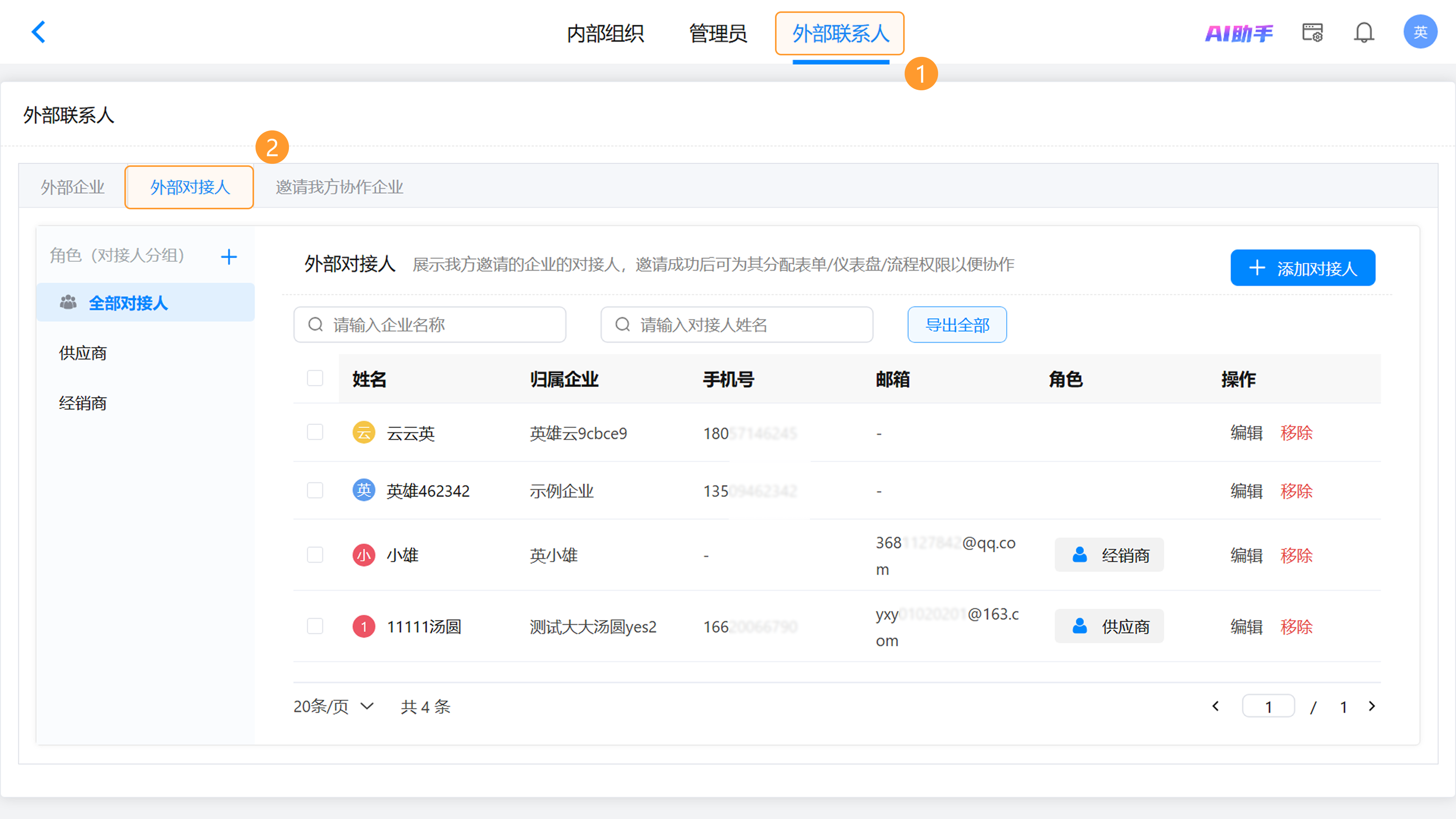
Task: Open the 20条/页 page size dropdown
Action: pos(334,706)
